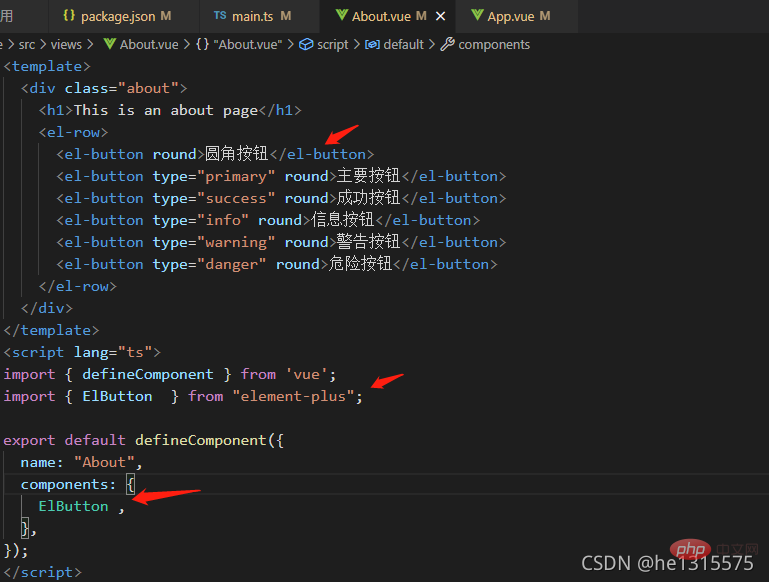Click the closing </script> tag

coord(43,572)
